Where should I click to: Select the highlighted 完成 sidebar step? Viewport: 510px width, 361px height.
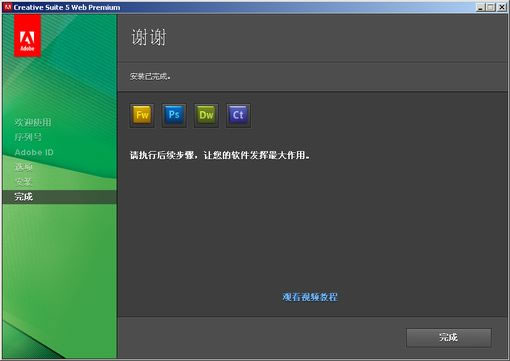59,197
